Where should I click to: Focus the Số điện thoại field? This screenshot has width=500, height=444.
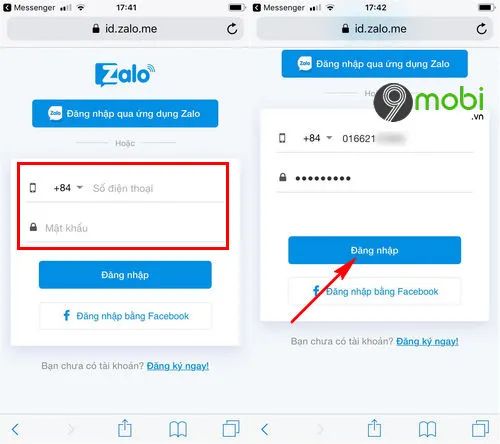pos(158,188)
